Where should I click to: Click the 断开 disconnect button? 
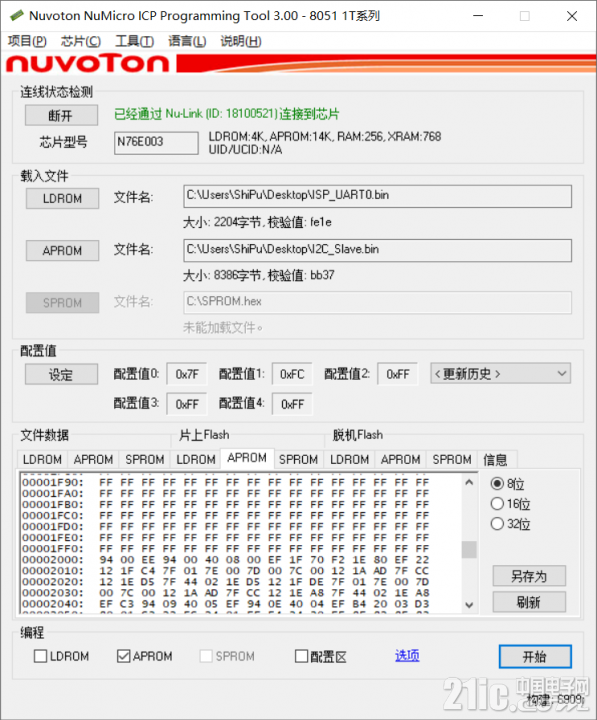(61, 115)
